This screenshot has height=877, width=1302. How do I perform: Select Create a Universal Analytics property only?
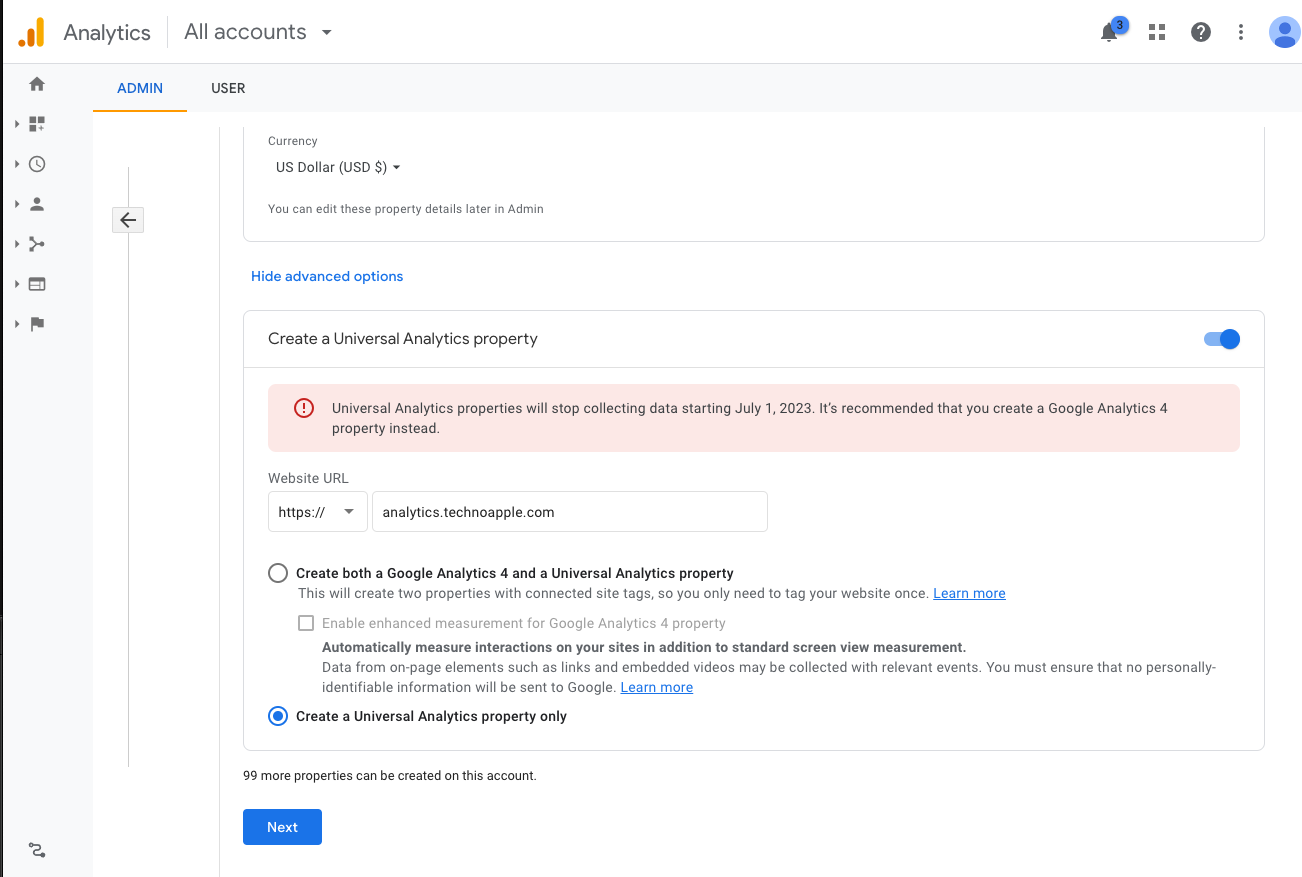(278, 716)
